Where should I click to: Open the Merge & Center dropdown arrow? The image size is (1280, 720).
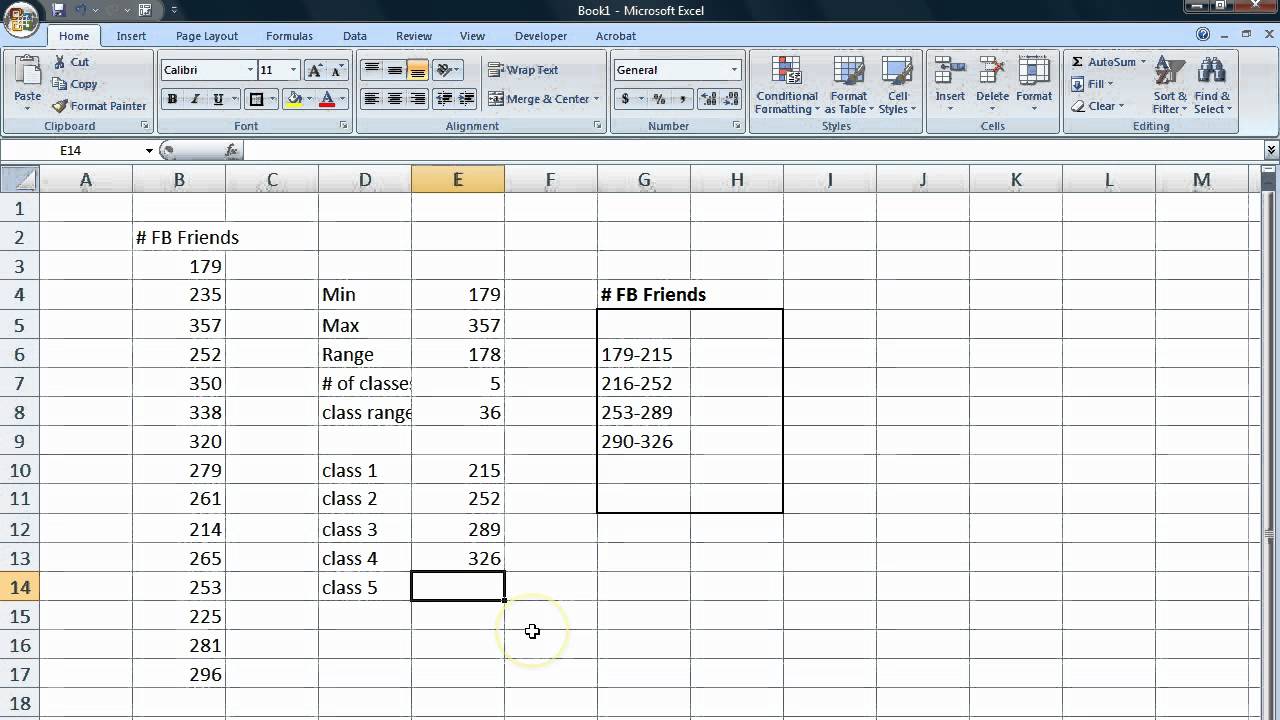596,99
